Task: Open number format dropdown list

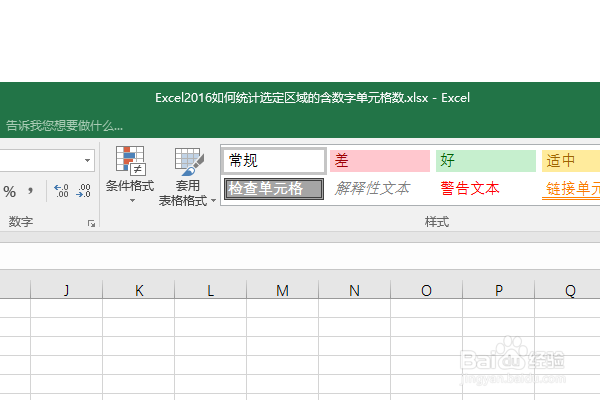Action: coord(88,160)
